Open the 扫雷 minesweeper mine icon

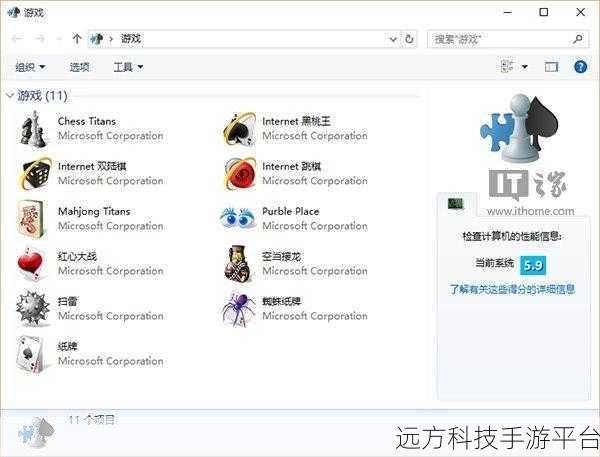(x=33, y=308)
